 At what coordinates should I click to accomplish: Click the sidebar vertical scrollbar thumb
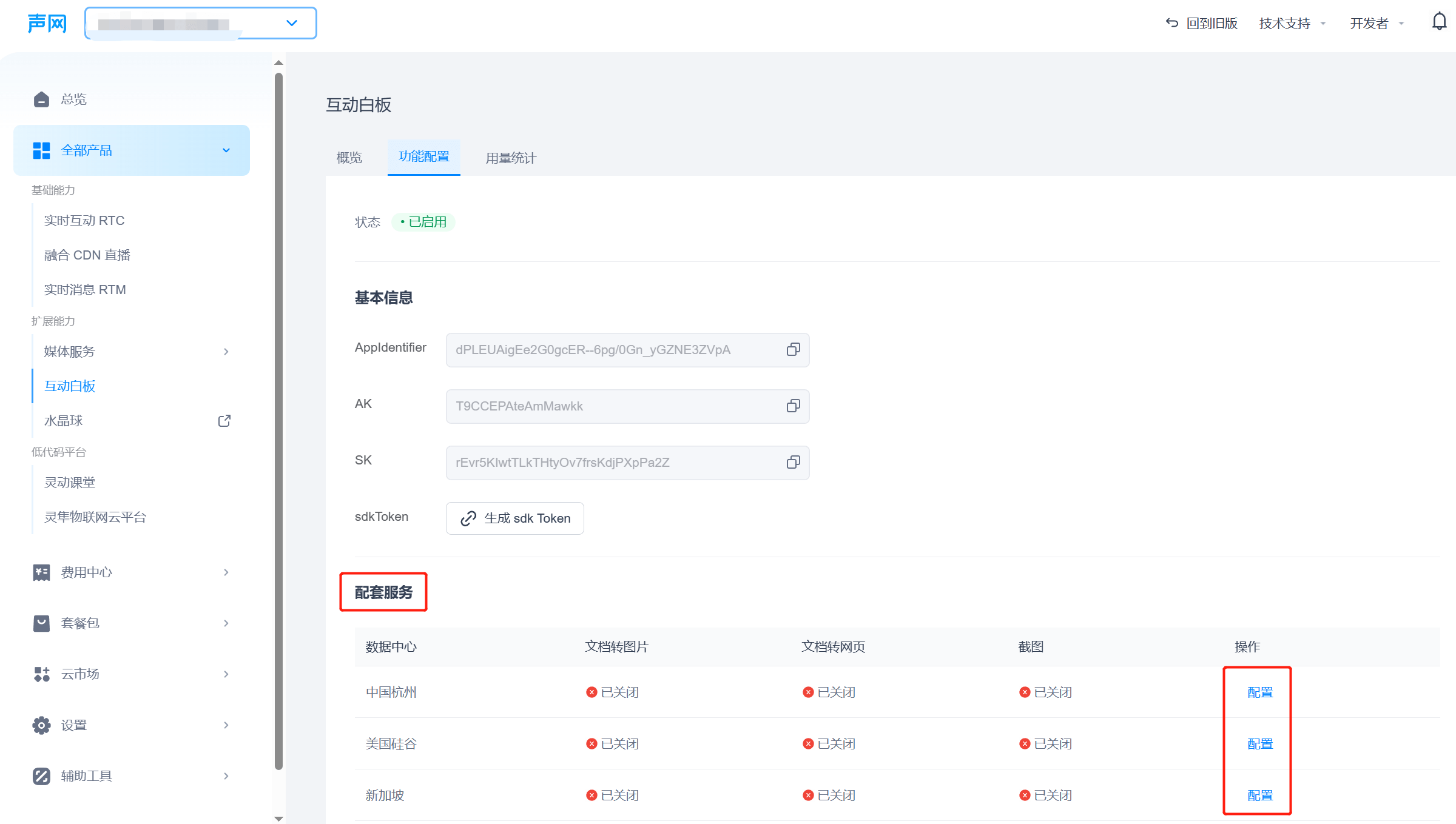click(x=278, y=421)
